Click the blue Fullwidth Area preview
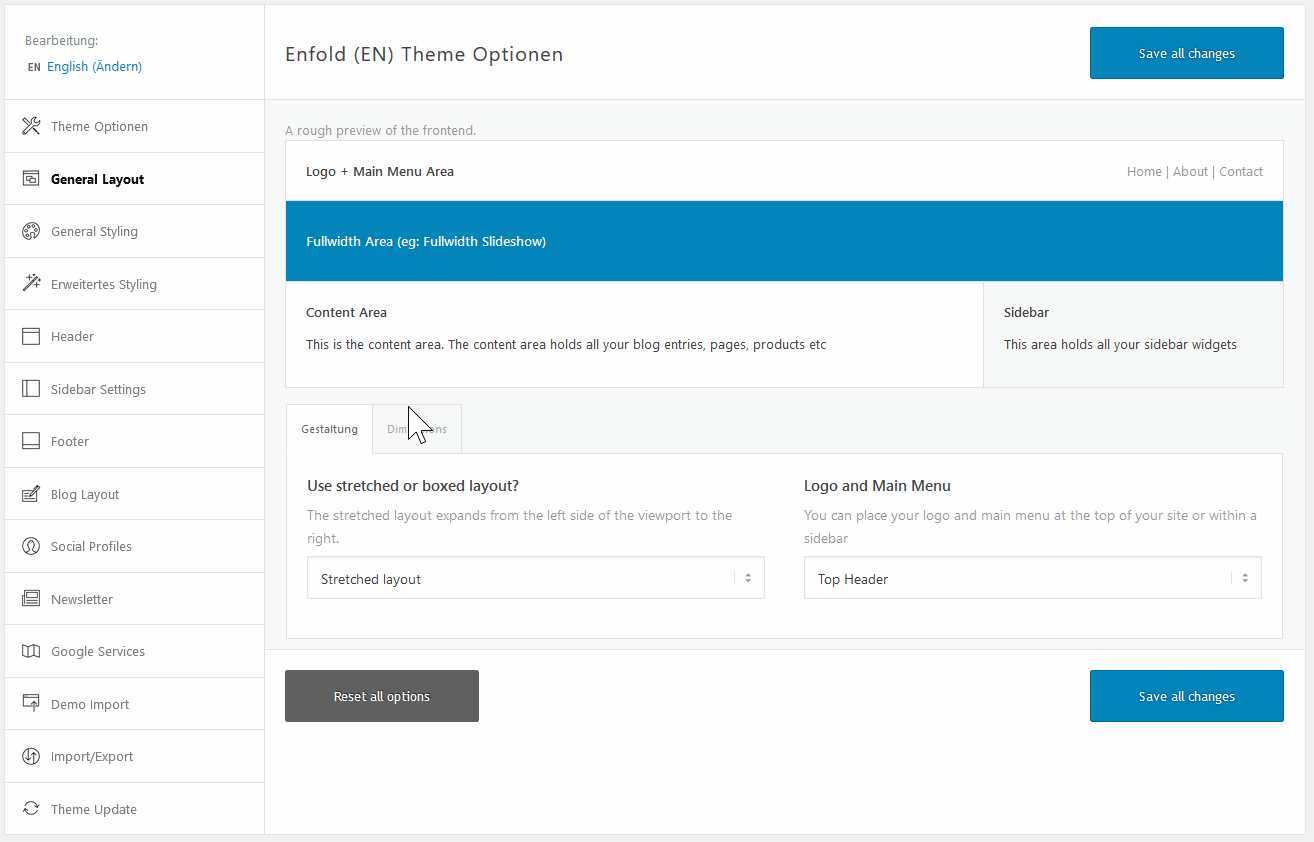This screenshot has height=842, width=1314. click(x=784, y=241)
